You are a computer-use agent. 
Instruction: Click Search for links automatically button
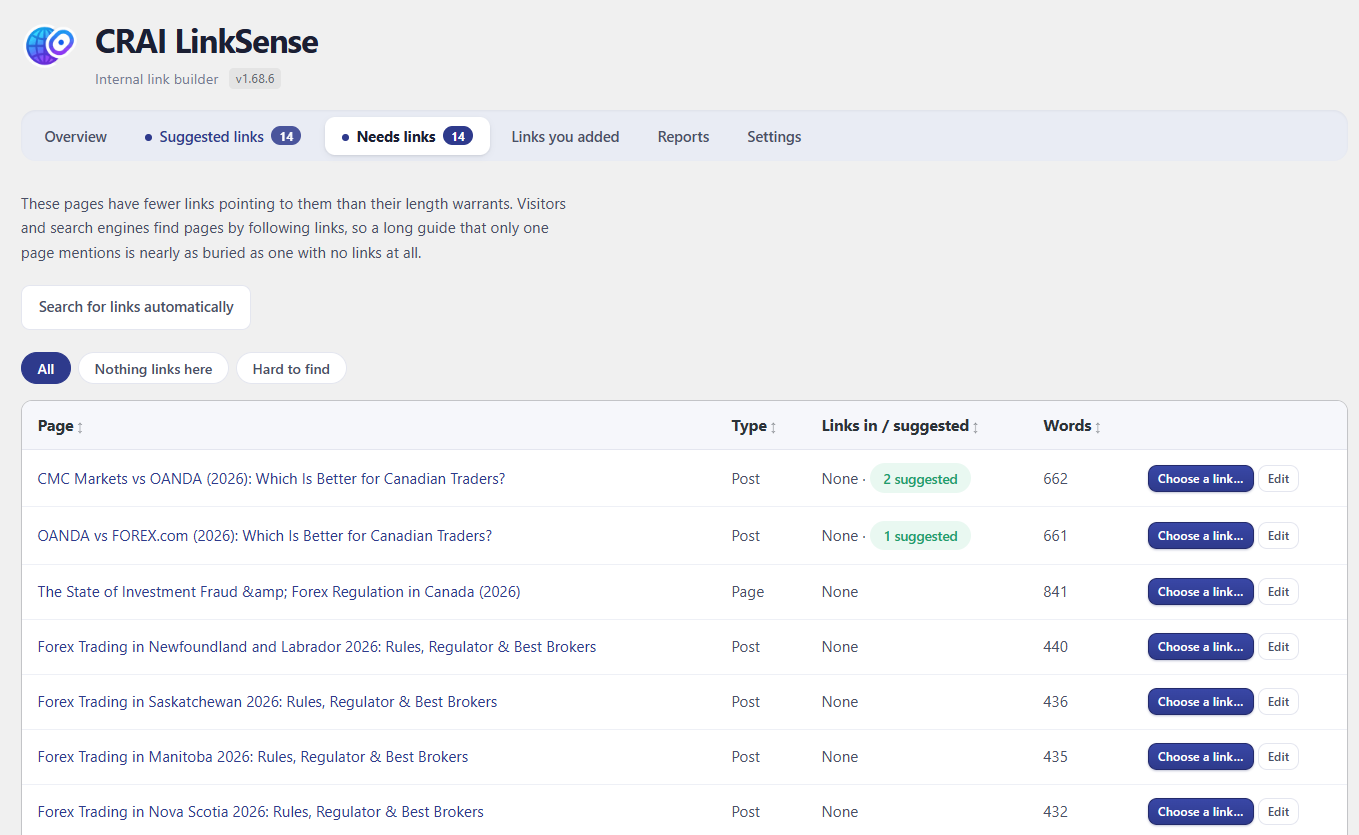(136, 307)
